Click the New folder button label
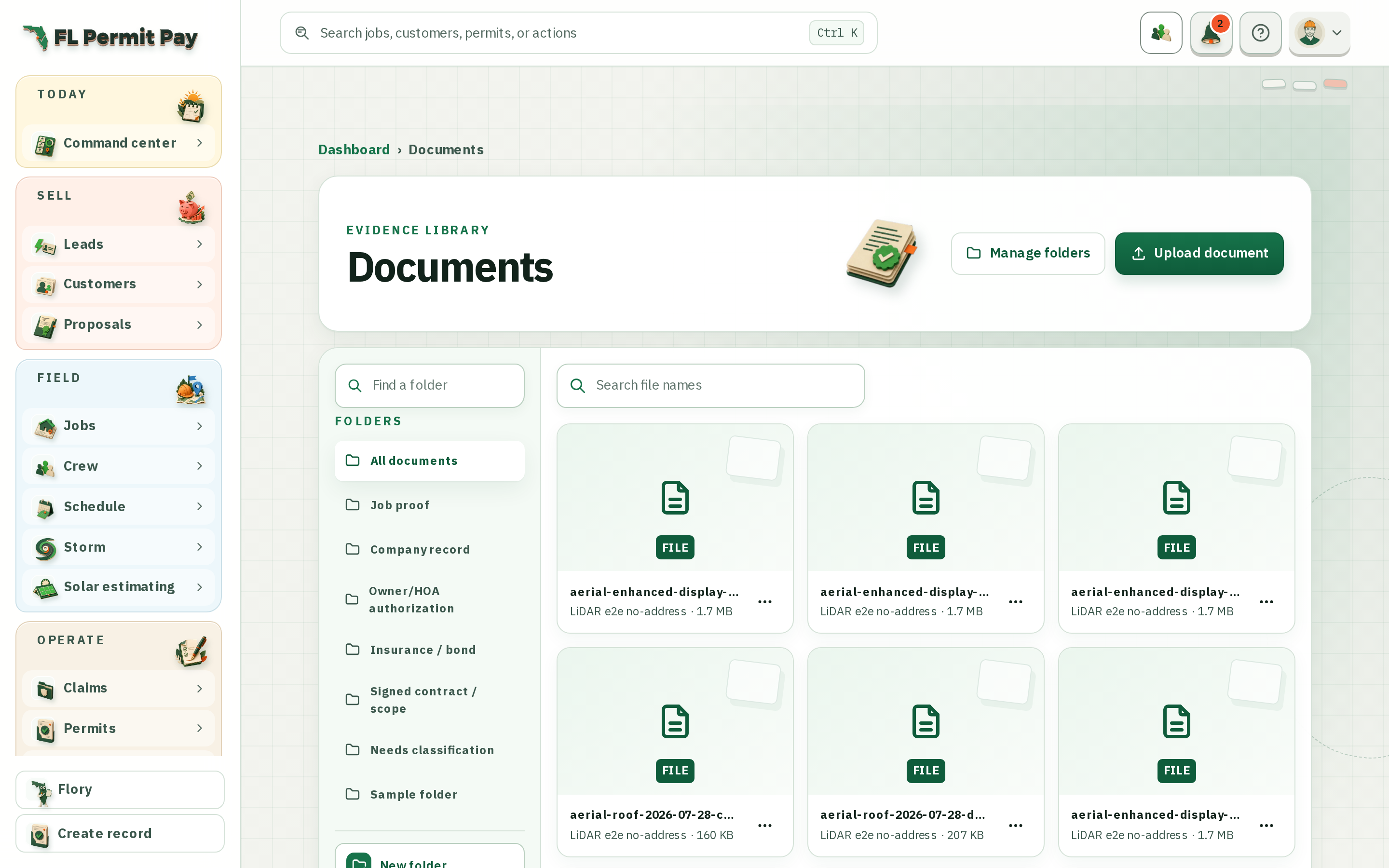 pyautogui.click(x=413, y=863)
